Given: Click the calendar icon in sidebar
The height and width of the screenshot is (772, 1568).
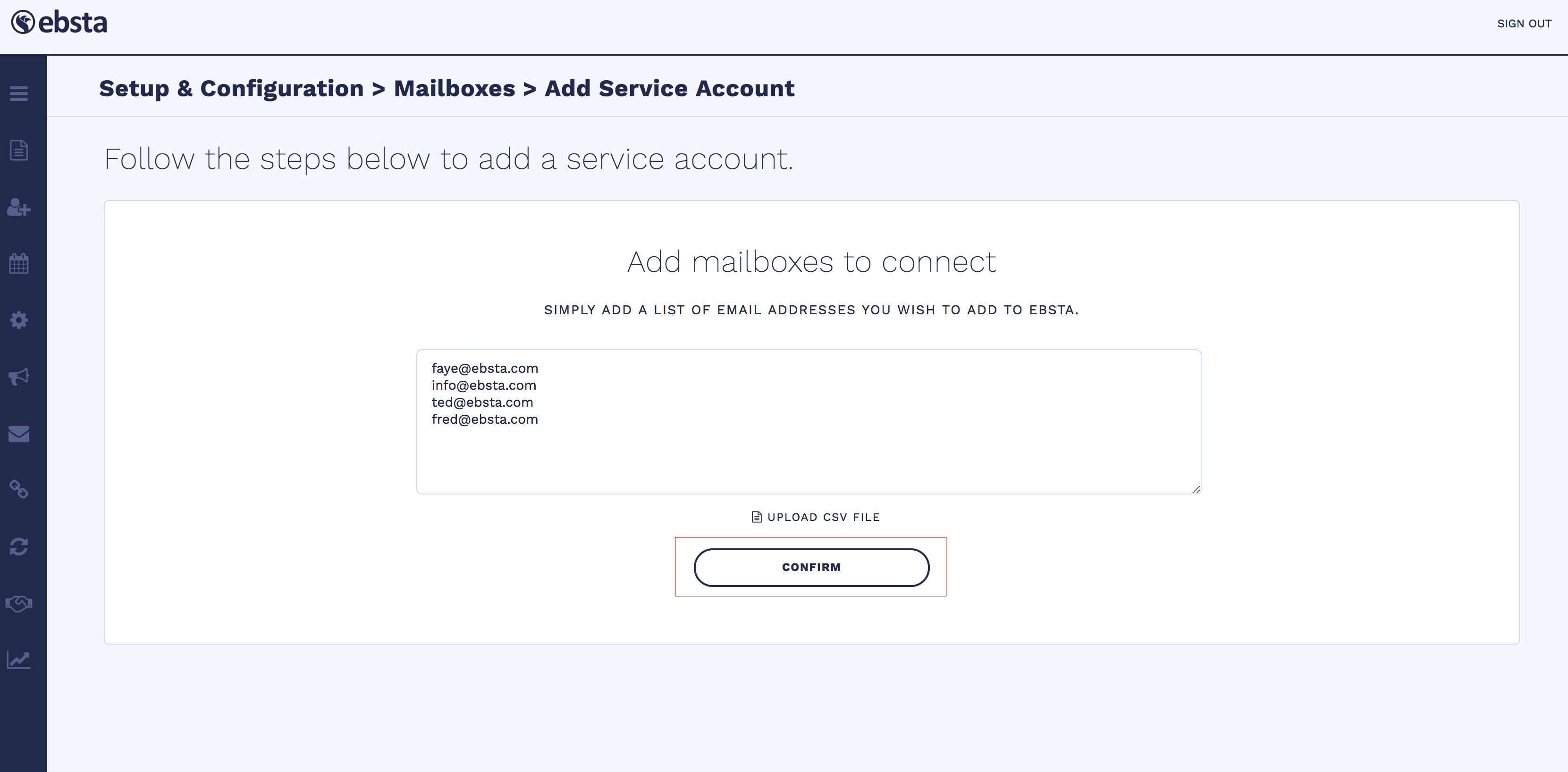Looking at the screenshot, I should click(19, 264).
